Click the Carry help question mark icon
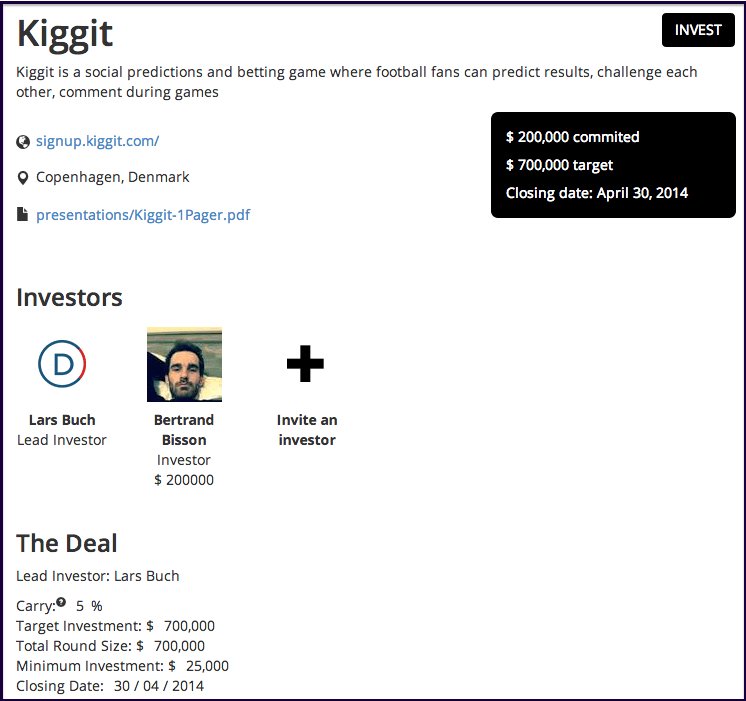The width and height of the screenshot is (746, 701). (x=61, y=602)
